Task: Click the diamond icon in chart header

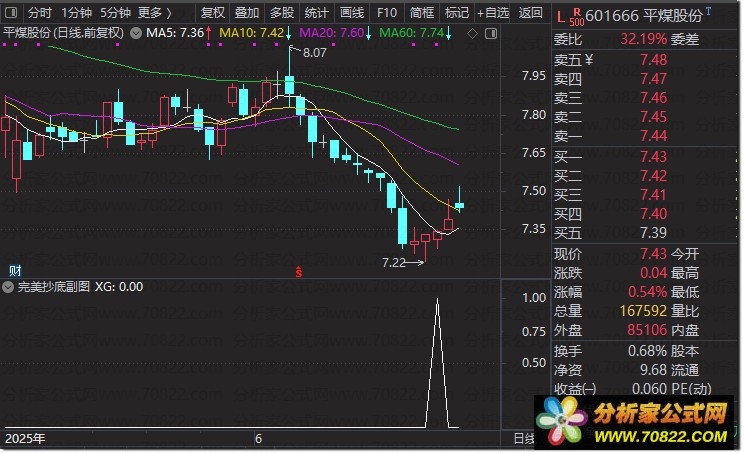Action: 472,33
